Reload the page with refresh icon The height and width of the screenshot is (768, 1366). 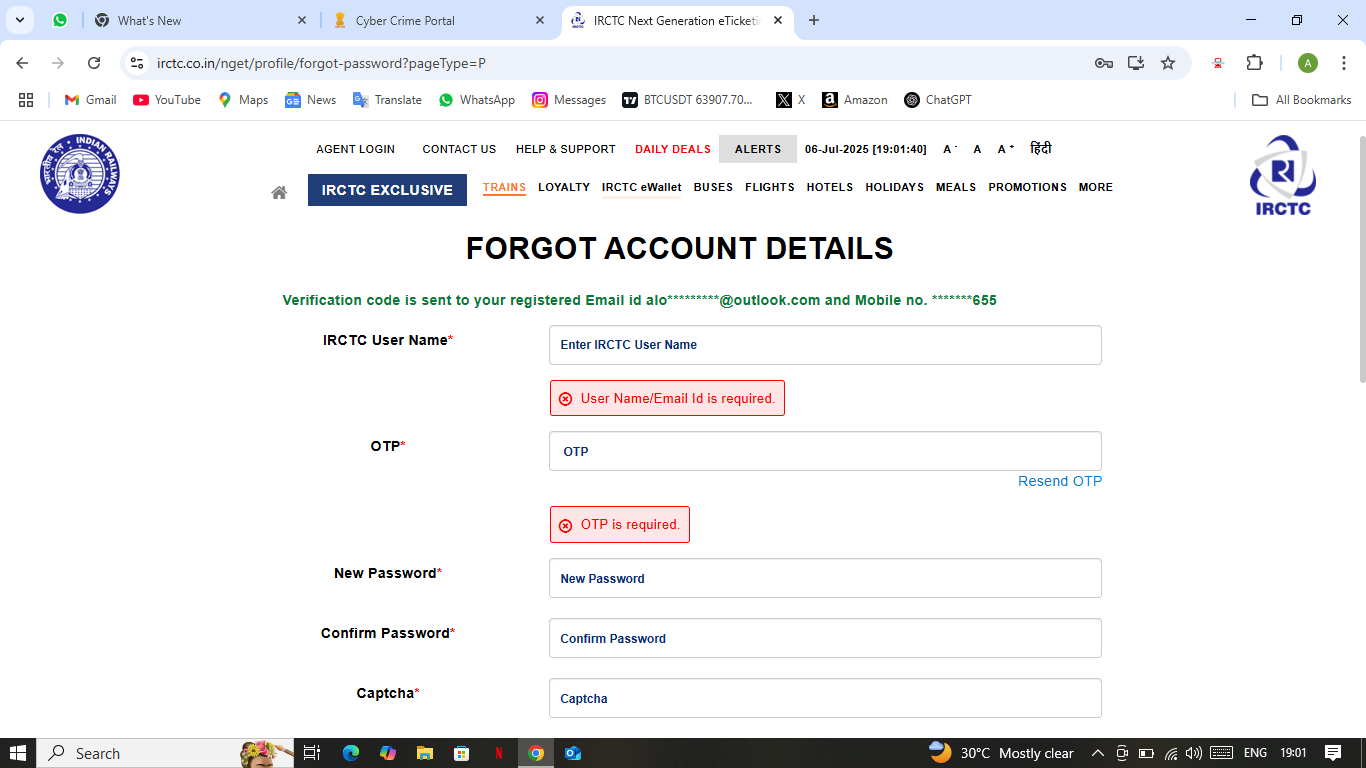94,63
